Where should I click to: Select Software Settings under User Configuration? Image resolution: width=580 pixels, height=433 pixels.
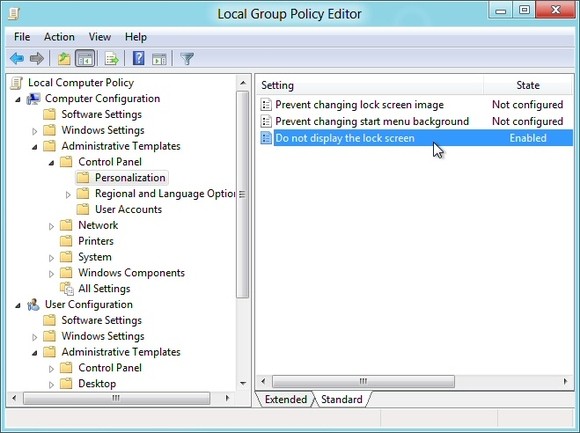(101, 320)
